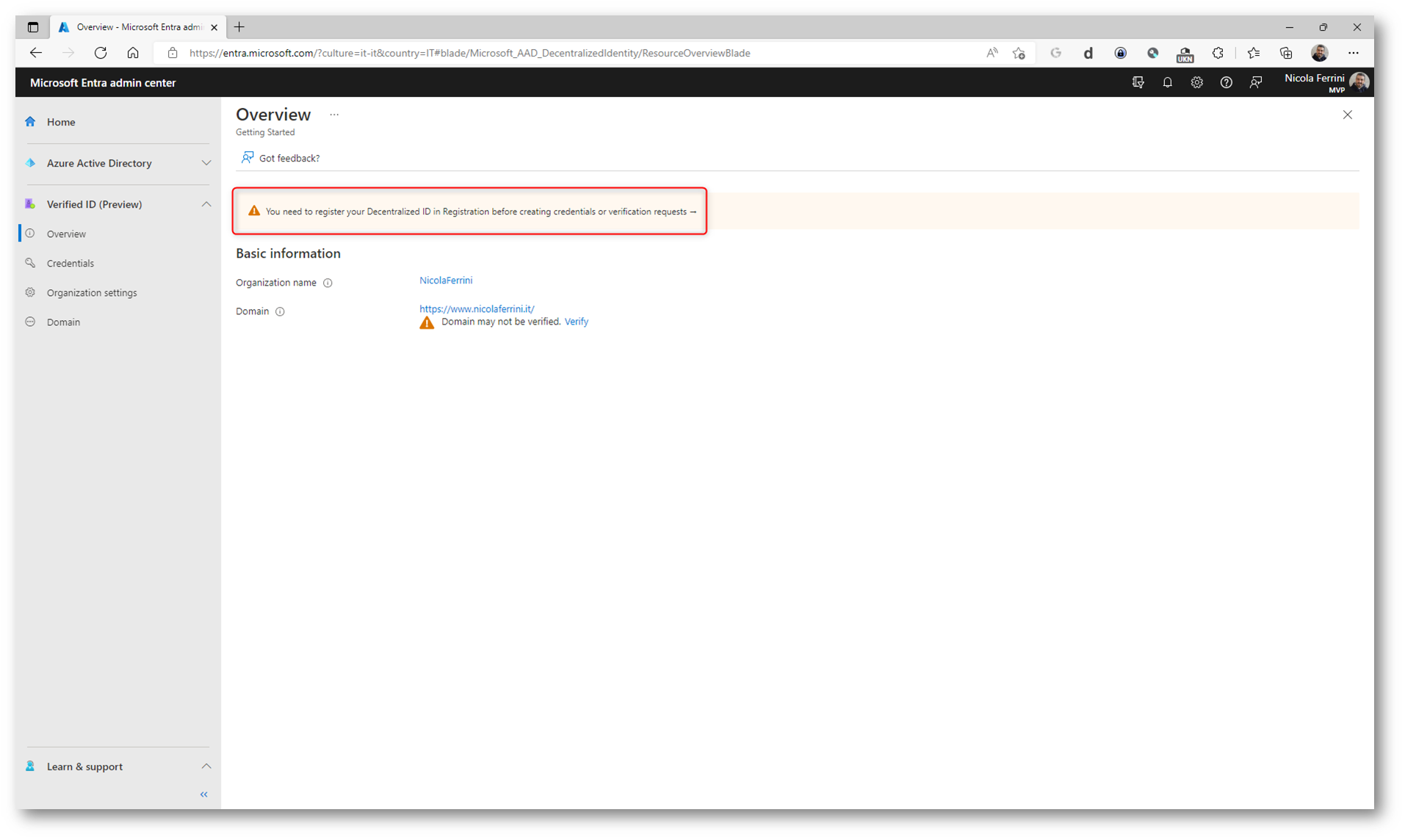Click the Azure Active Directory diamond icon
Image resolution: width=1405 pixels, height=840 pixels.
point(30,163)
